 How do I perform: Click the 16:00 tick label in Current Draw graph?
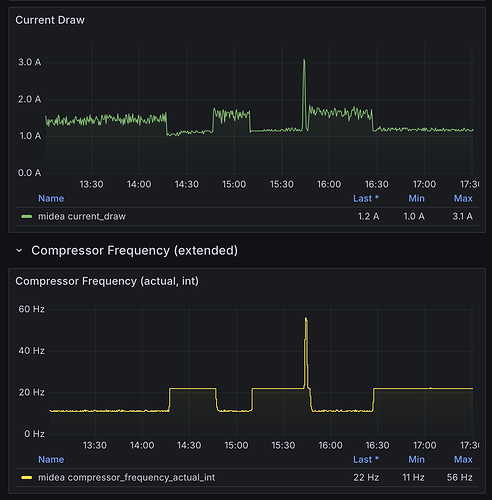329,184
